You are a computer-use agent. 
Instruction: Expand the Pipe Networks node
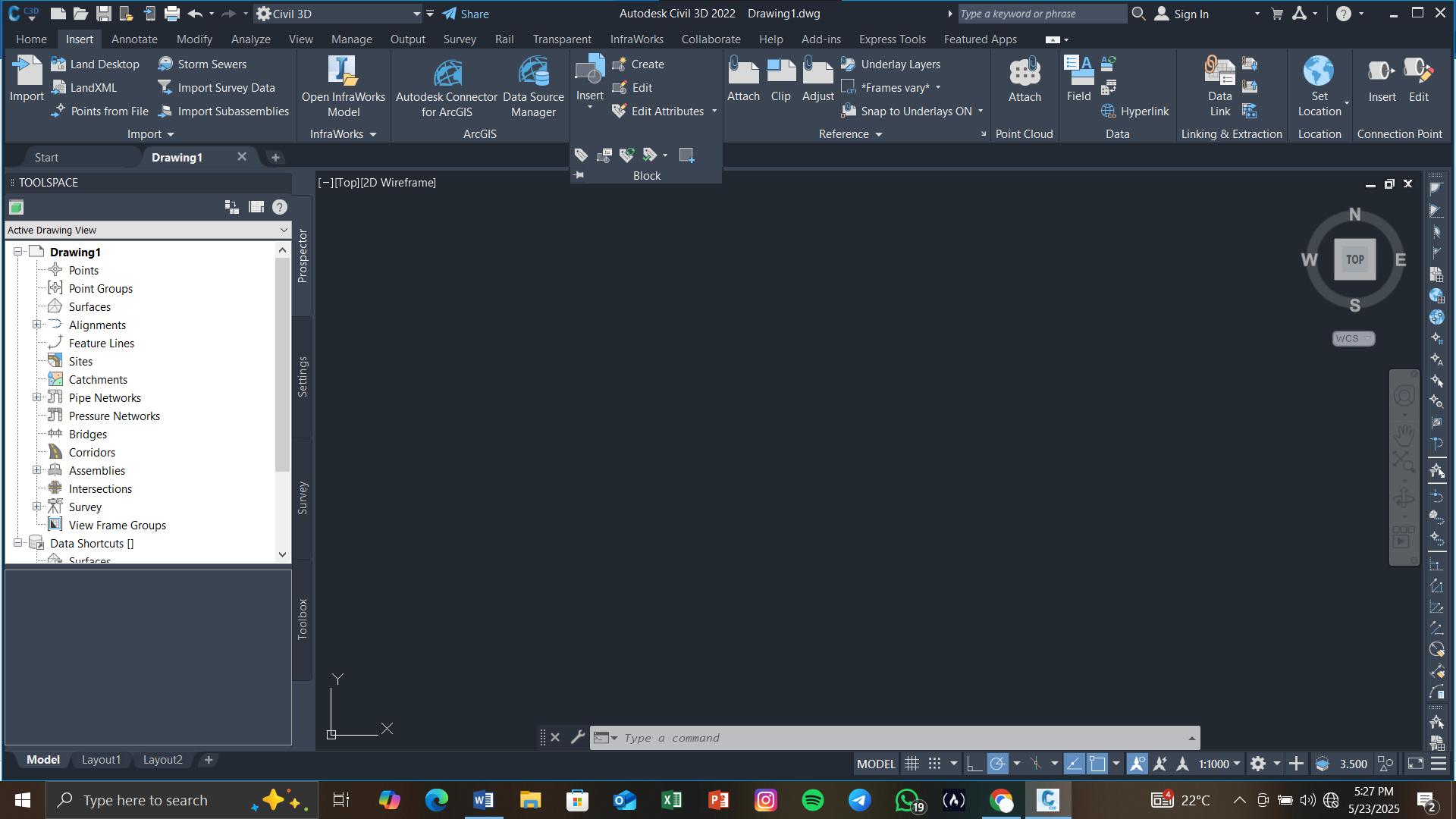[x=36, y=397]
